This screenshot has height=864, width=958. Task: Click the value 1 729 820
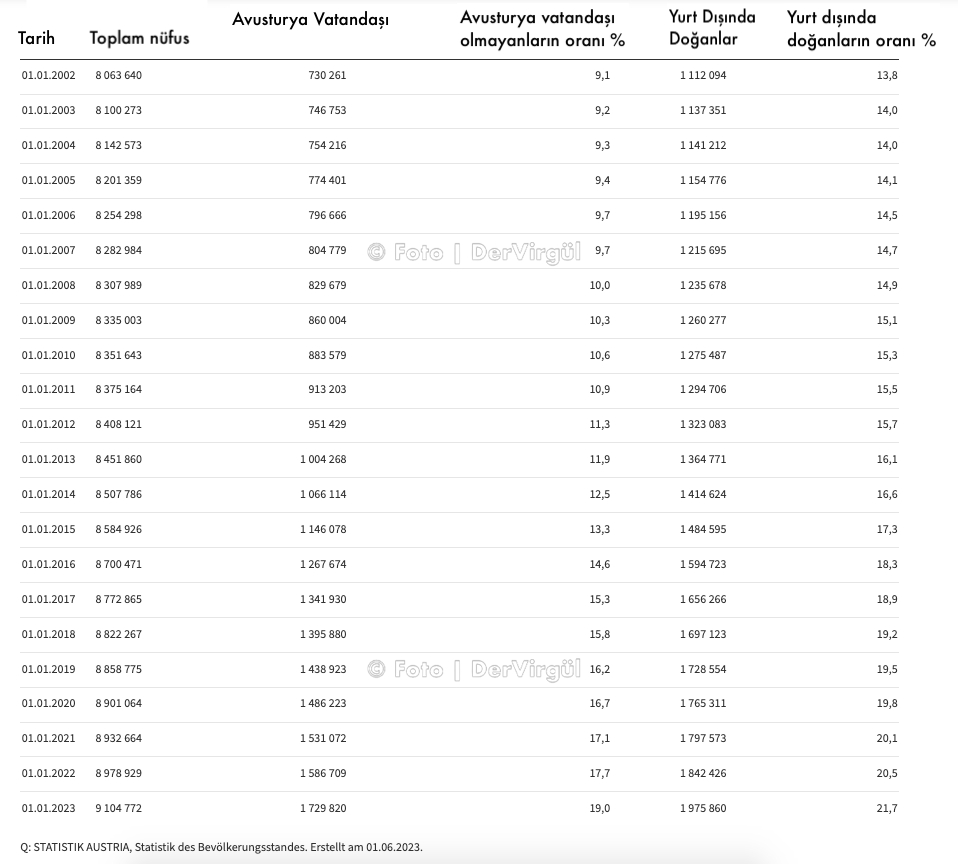(323, 808)
